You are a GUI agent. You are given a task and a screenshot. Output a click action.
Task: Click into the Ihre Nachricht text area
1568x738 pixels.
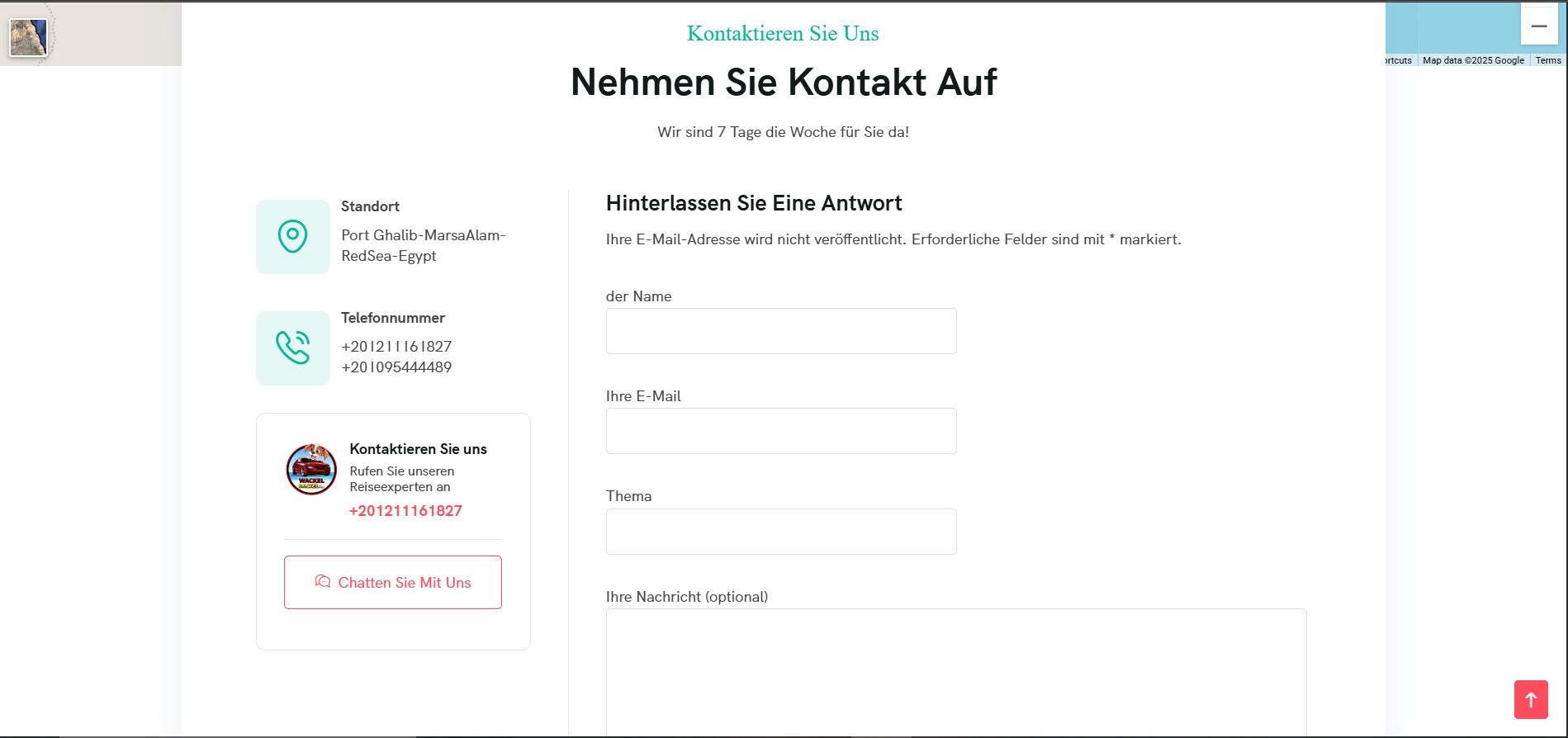pos(956,673)
